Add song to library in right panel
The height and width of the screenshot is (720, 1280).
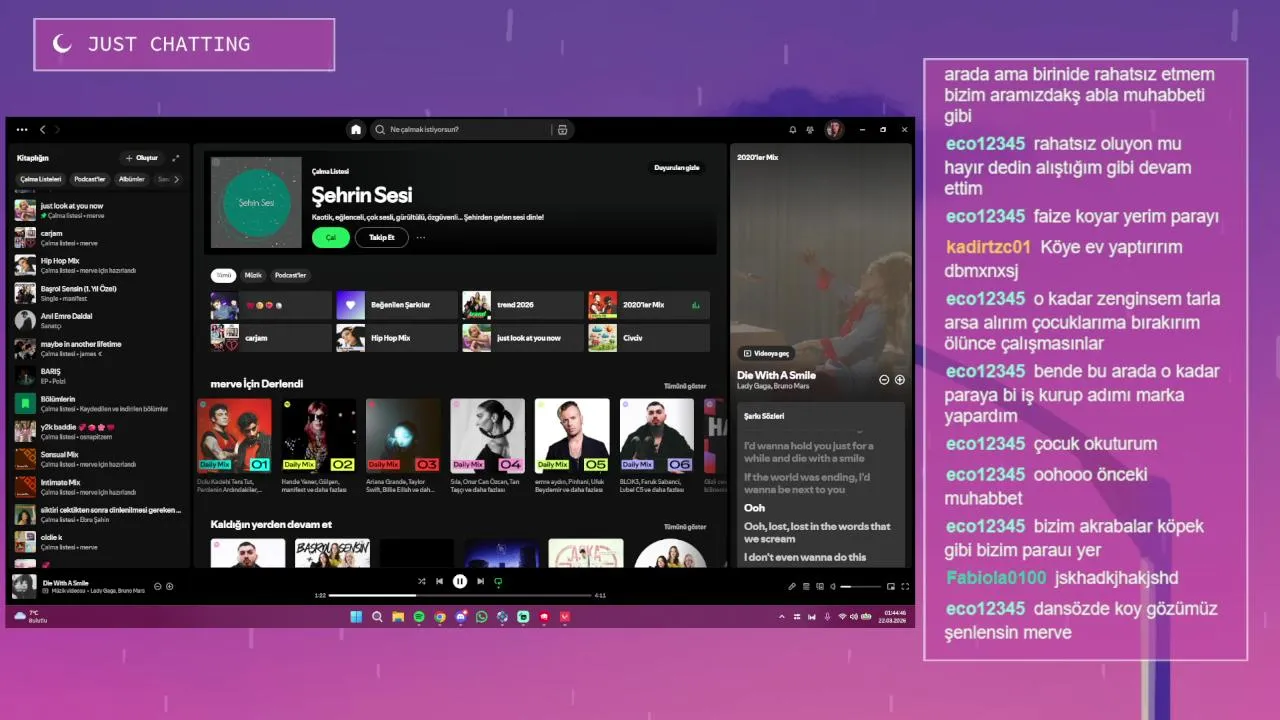[900, 380]
